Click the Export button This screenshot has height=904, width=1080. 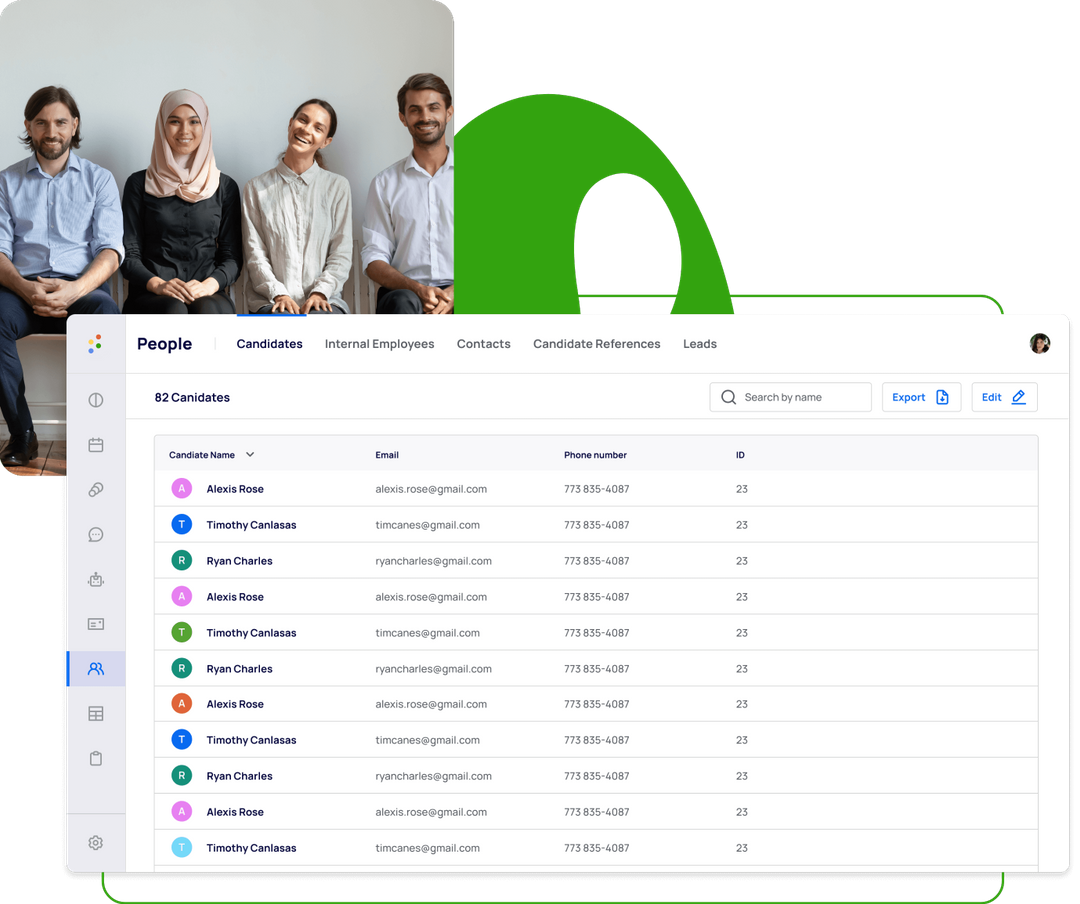pyautogui.click(x=920, y=397)
